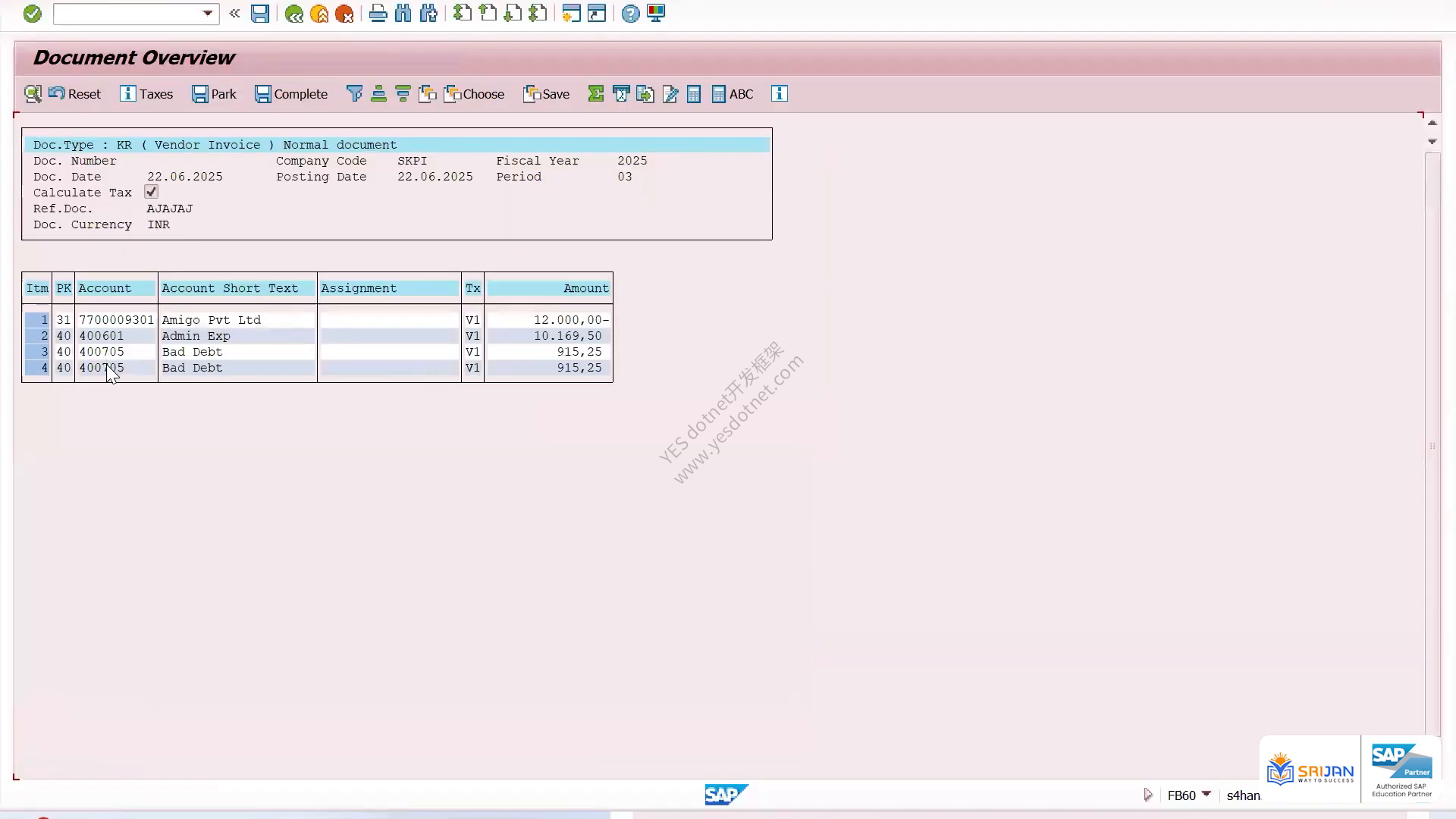Click the Word Processing pencil icon
This screenshot has width=1456, height=819.
click(x=670, y=94)
